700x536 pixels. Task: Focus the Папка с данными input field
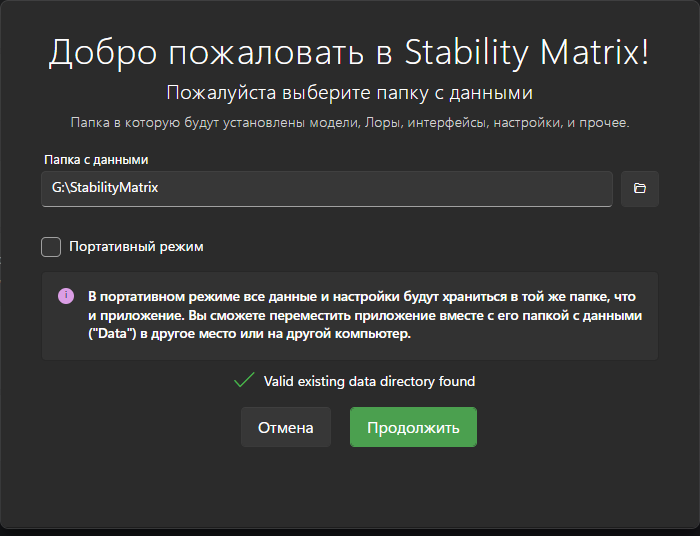click(x=327, y=189)
